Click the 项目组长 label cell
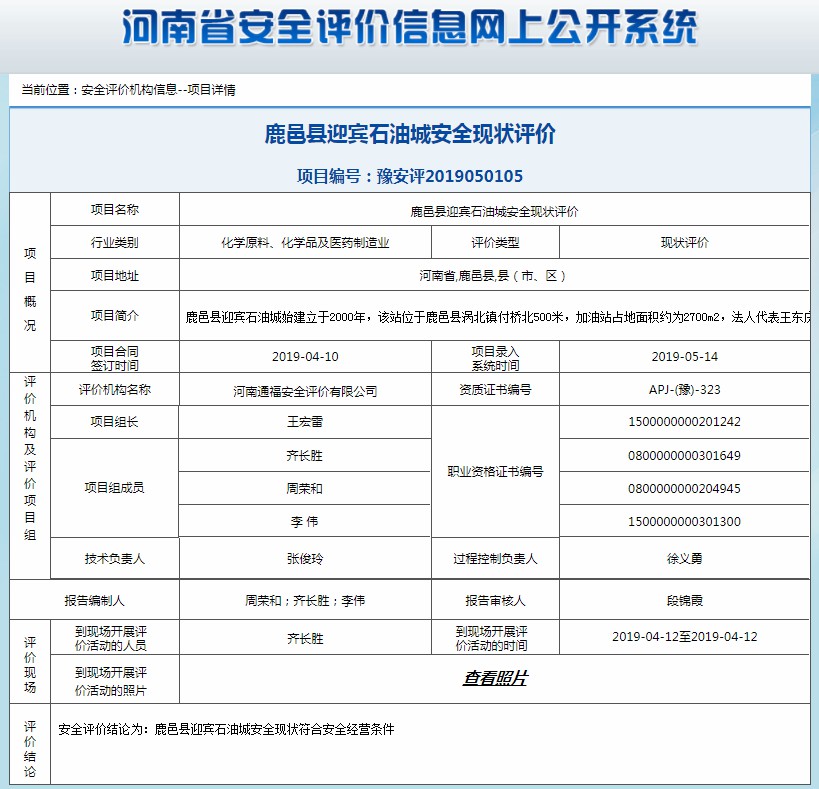Screen dimensions: 819x789 pos(114,422)
